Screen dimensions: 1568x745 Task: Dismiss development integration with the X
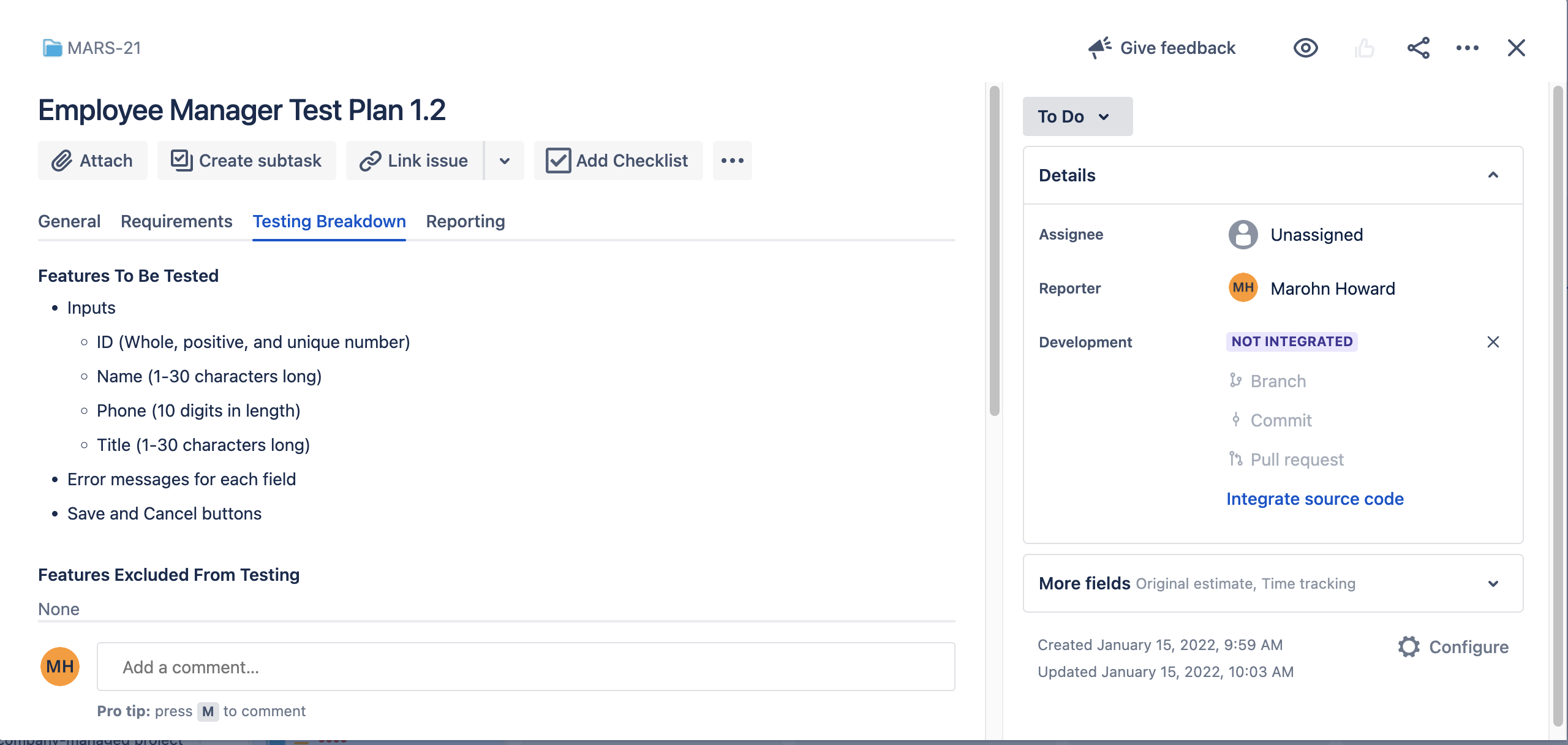point(1494,342)
